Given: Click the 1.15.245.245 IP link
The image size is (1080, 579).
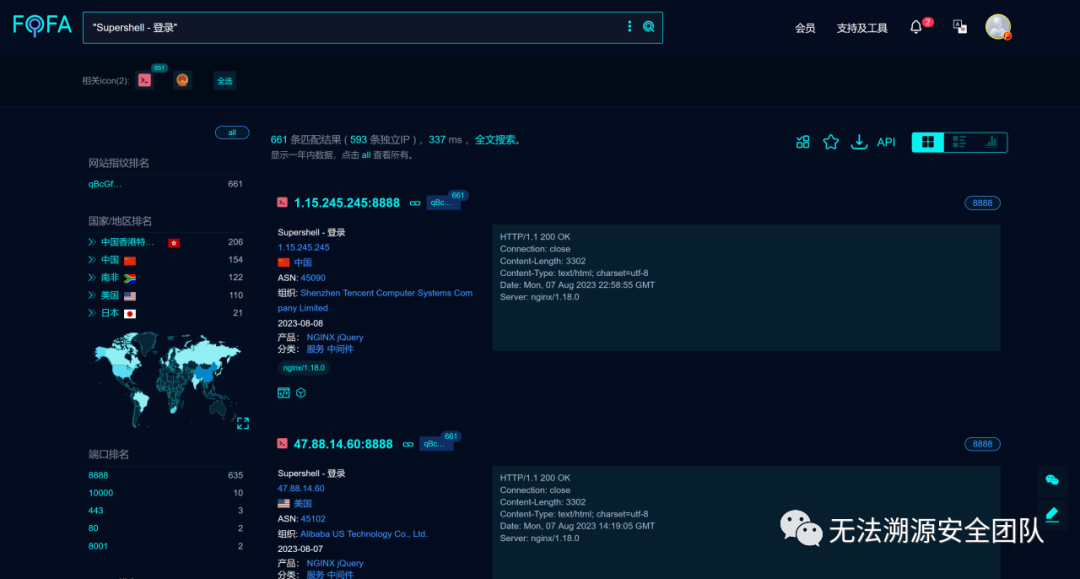Looking at the screenshot, I should (303, 247).
